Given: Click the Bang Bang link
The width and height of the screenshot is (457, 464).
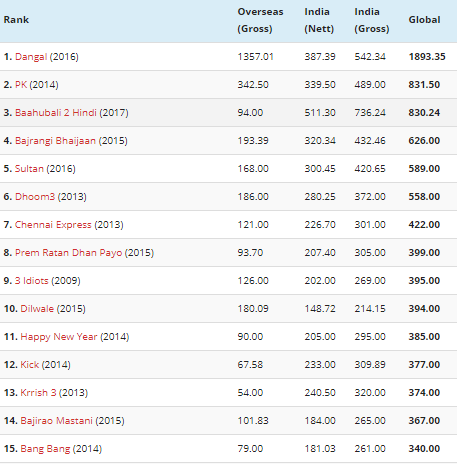Looking at the screenshot, I should click(x=45, y=449).
